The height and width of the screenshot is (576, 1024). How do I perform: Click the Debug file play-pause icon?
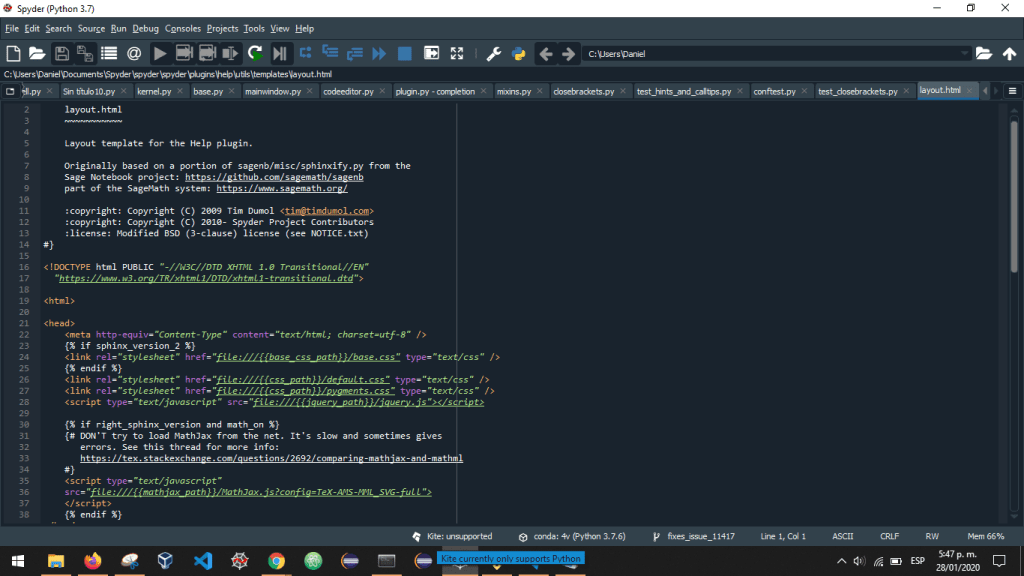click(280, 53)
